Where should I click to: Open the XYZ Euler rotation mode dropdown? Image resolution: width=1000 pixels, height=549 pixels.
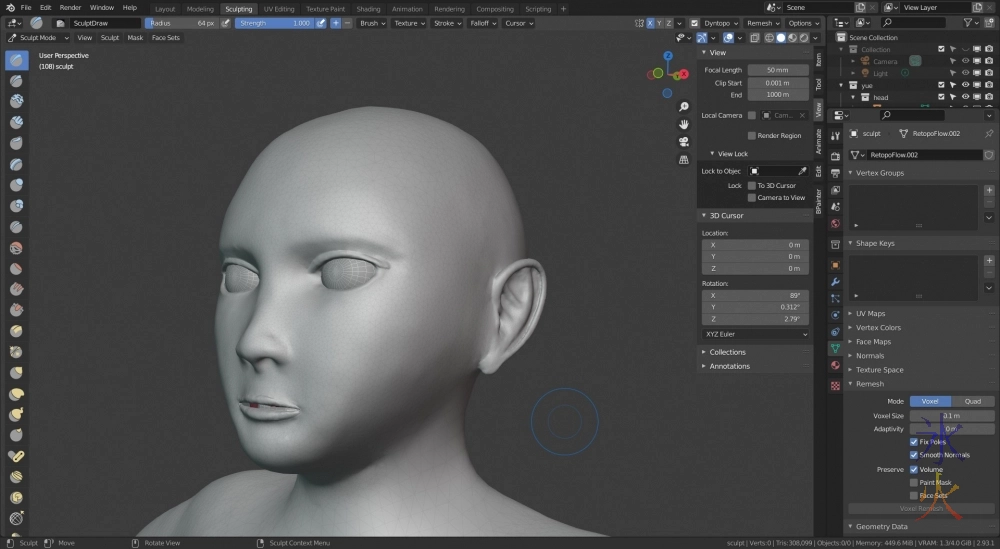pyautogui.click(x=755, y=334)
